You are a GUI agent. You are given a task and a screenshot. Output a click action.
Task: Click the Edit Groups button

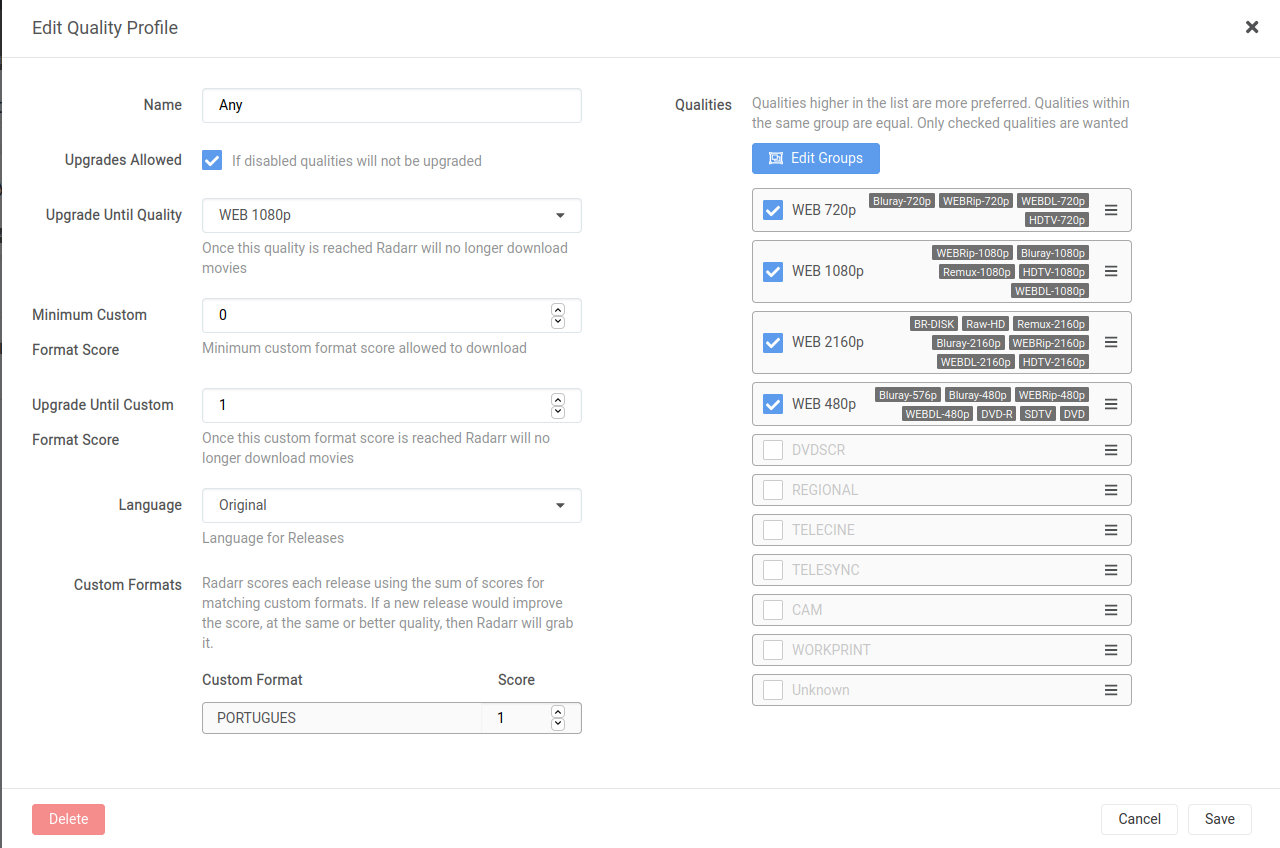point(815,158)
